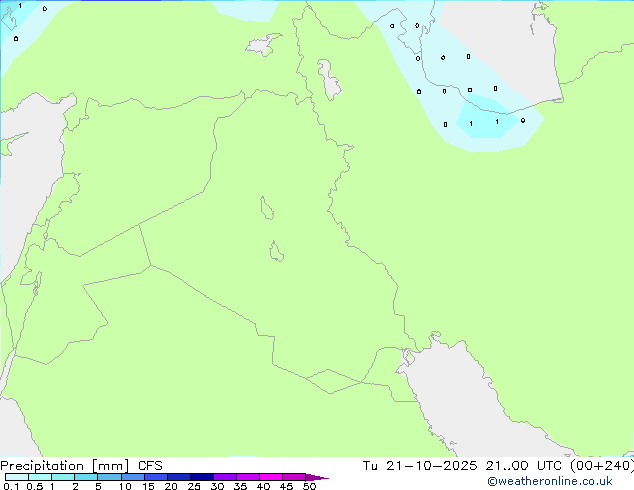Click the '0.5' legend label
The width and height of the screenshot is (634, 490).
(x=34, y=486)
